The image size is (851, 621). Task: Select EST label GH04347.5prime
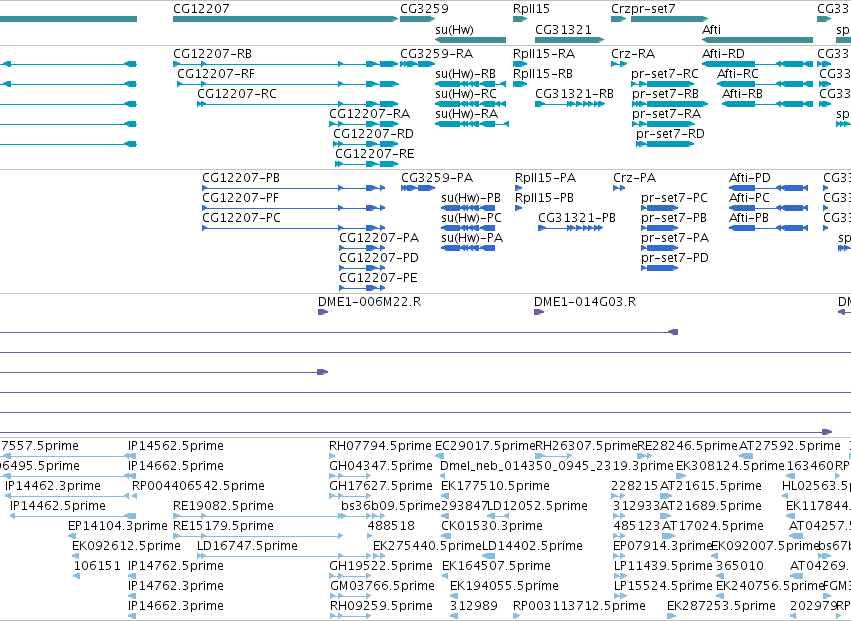(x=381, y=466)
